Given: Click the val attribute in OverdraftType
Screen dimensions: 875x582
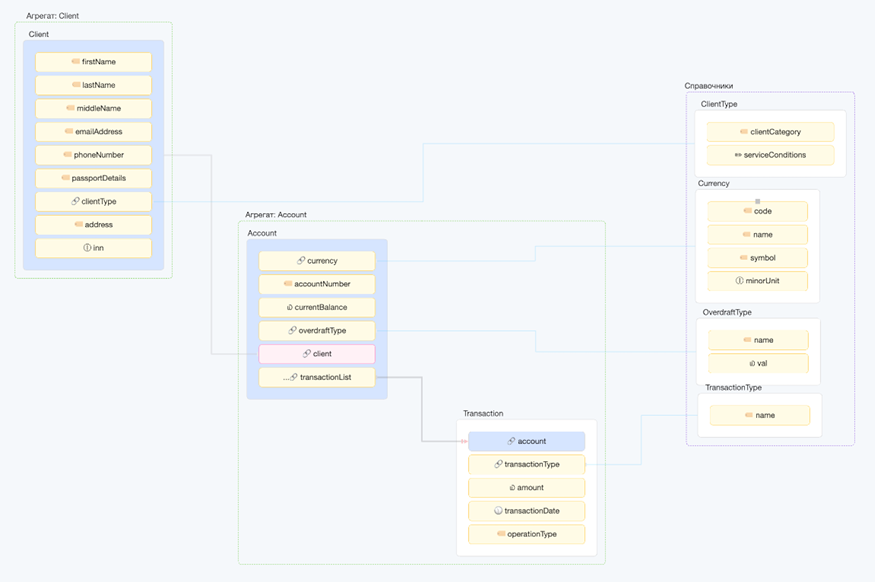Looking at the screenshot, I should click(x=758, y=363).
